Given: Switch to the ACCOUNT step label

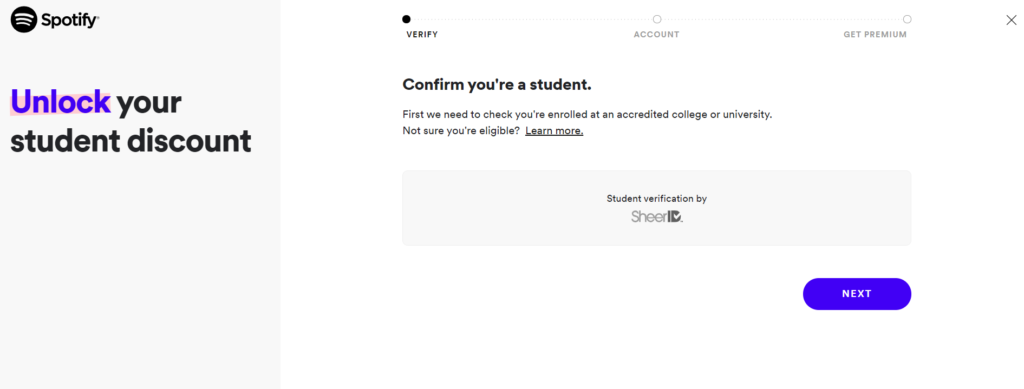Looking at the screenshot, I should (x=656, y=35).
